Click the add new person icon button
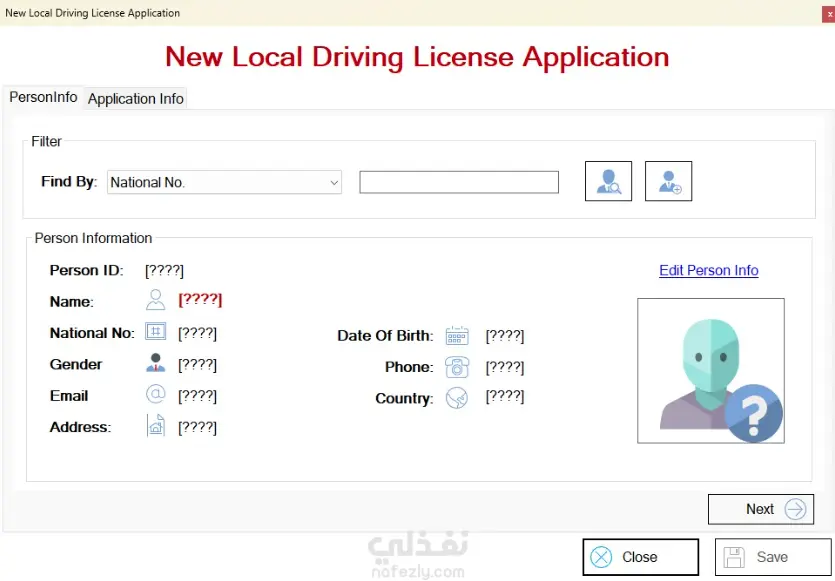 click(x=668, y=181)
